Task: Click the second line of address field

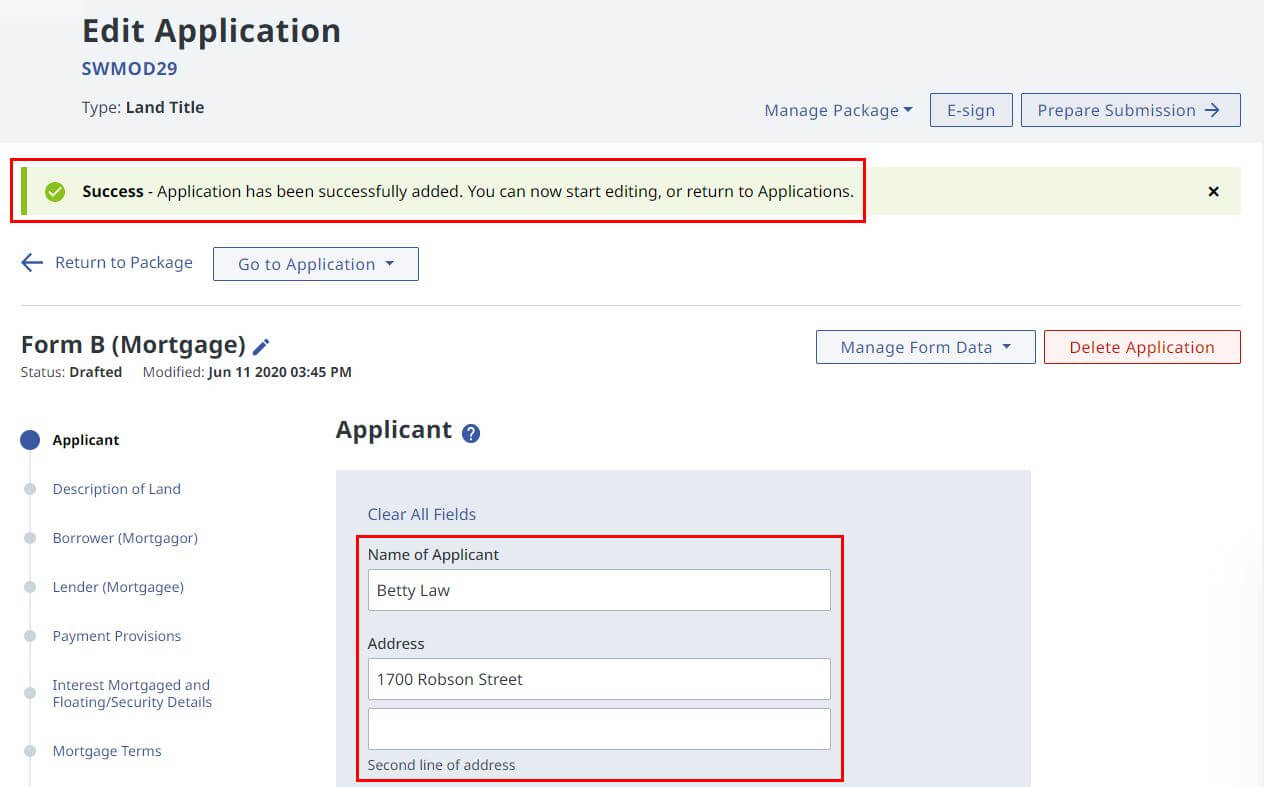Action: (x=599, y=729)
